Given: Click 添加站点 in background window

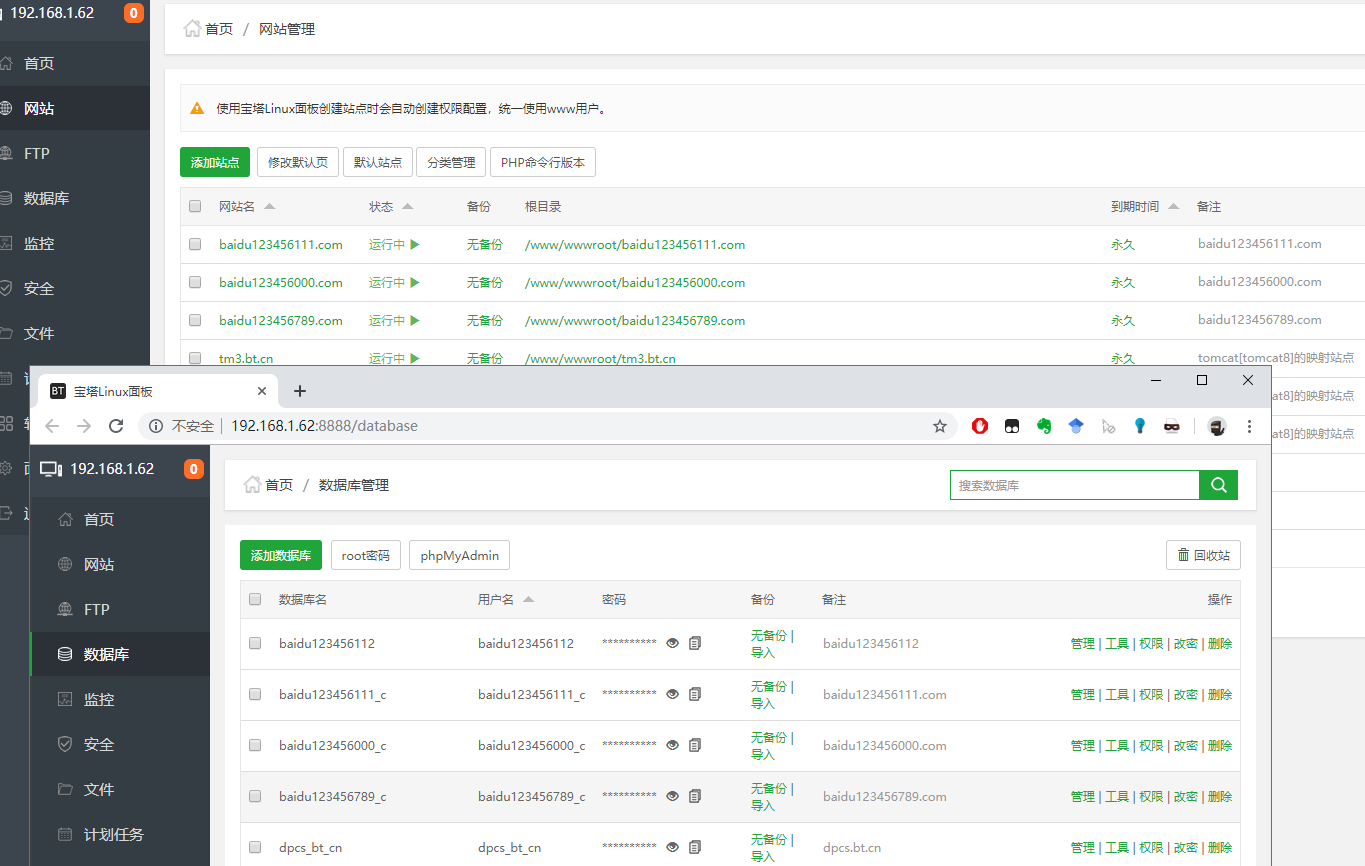Looking at the screenshot, I should [x=215, y=162].
